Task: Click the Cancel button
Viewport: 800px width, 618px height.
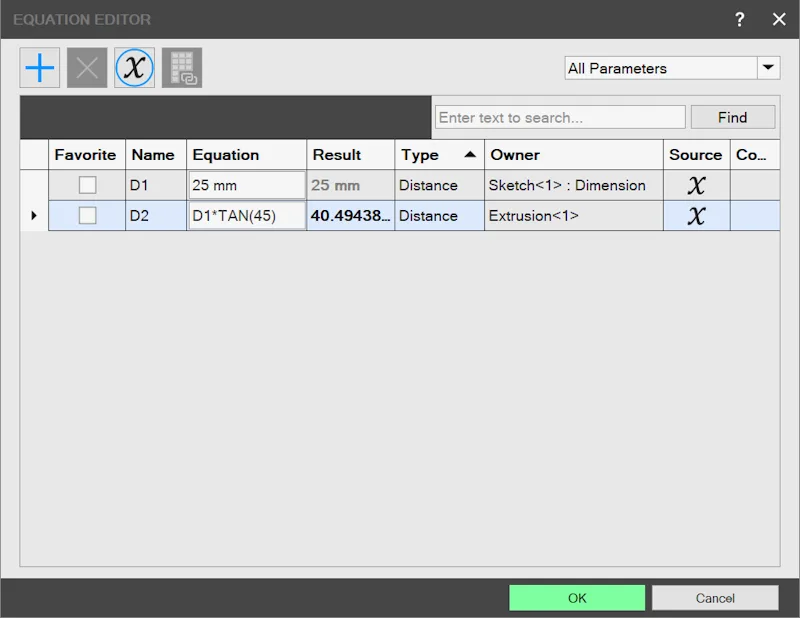Action: 715,598
